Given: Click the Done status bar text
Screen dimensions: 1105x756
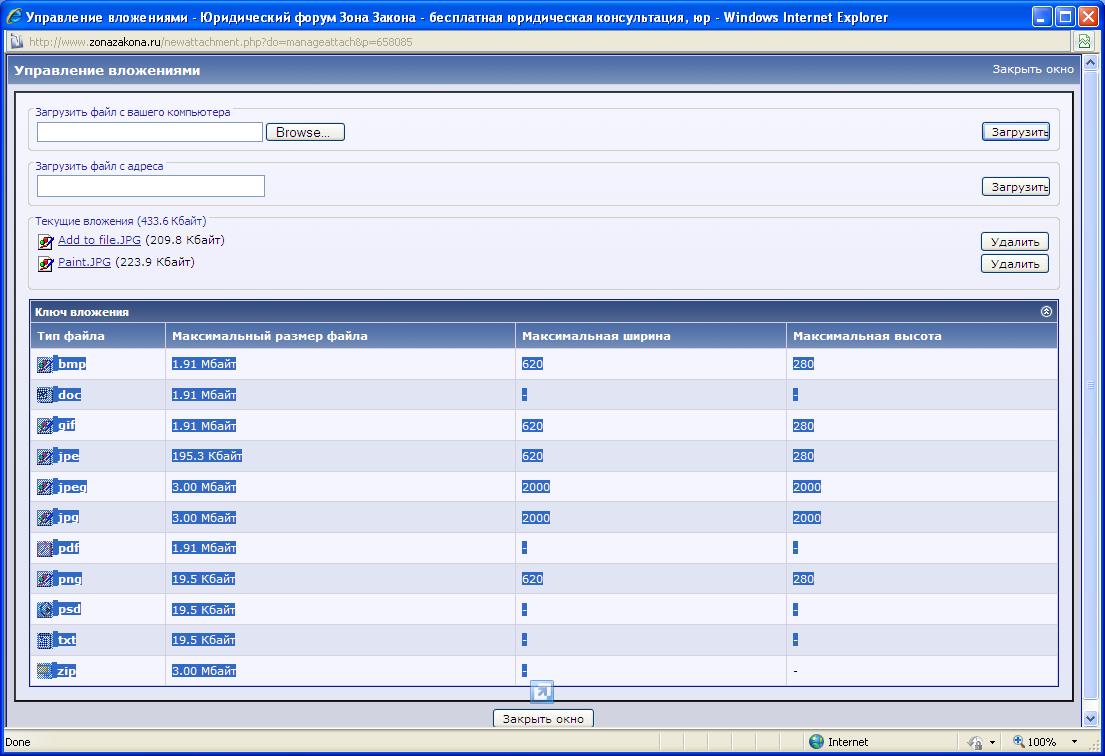Looking at the screenshot, I should point(18,742).
